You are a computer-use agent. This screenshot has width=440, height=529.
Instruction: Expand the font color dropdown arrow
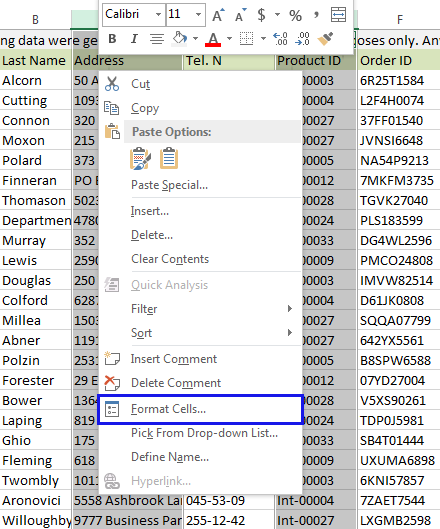tap(229, 39)
